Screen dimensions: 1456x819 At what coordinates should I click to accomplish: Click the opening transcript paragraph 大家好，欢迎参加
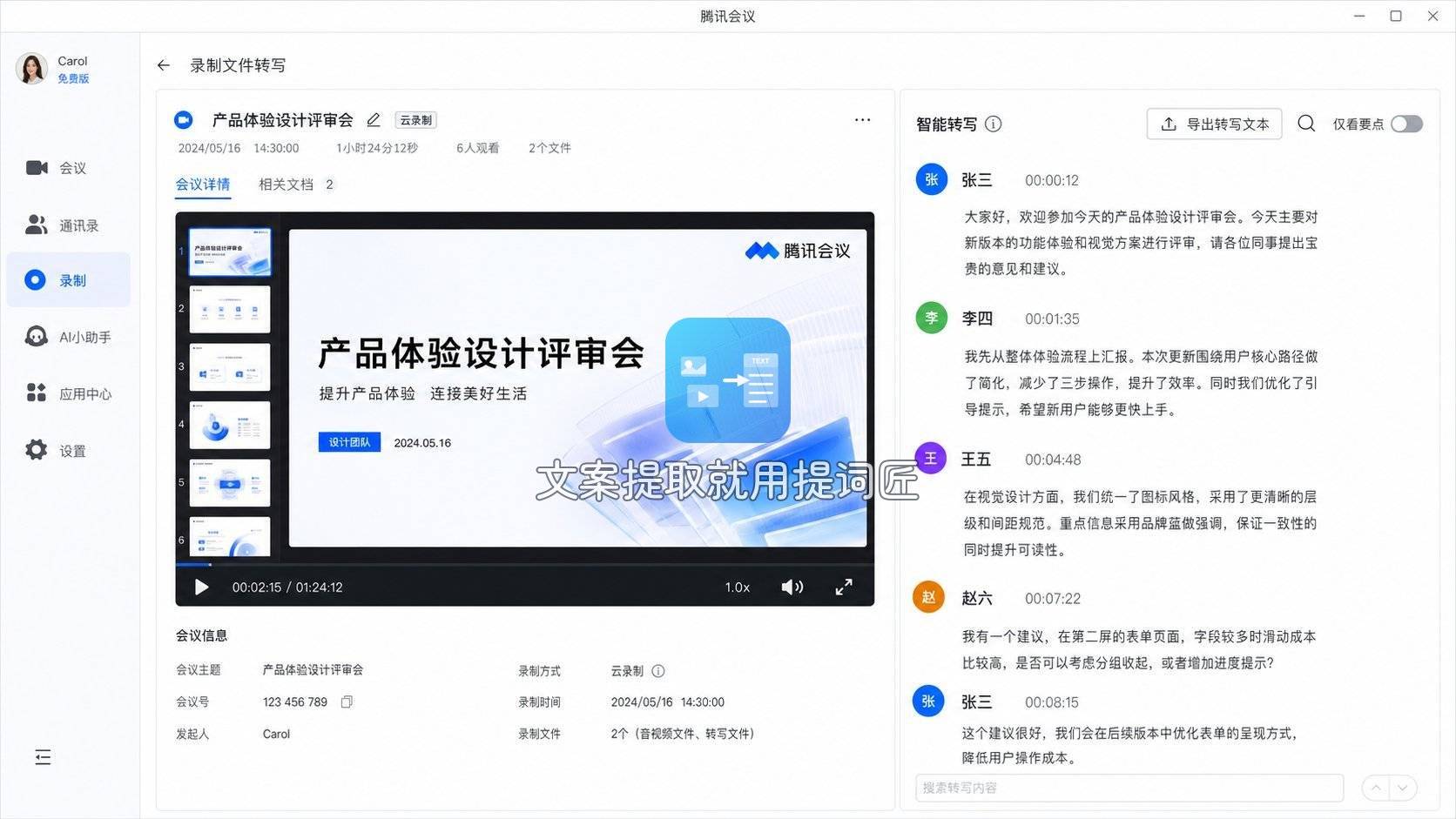pos(1141,243)
